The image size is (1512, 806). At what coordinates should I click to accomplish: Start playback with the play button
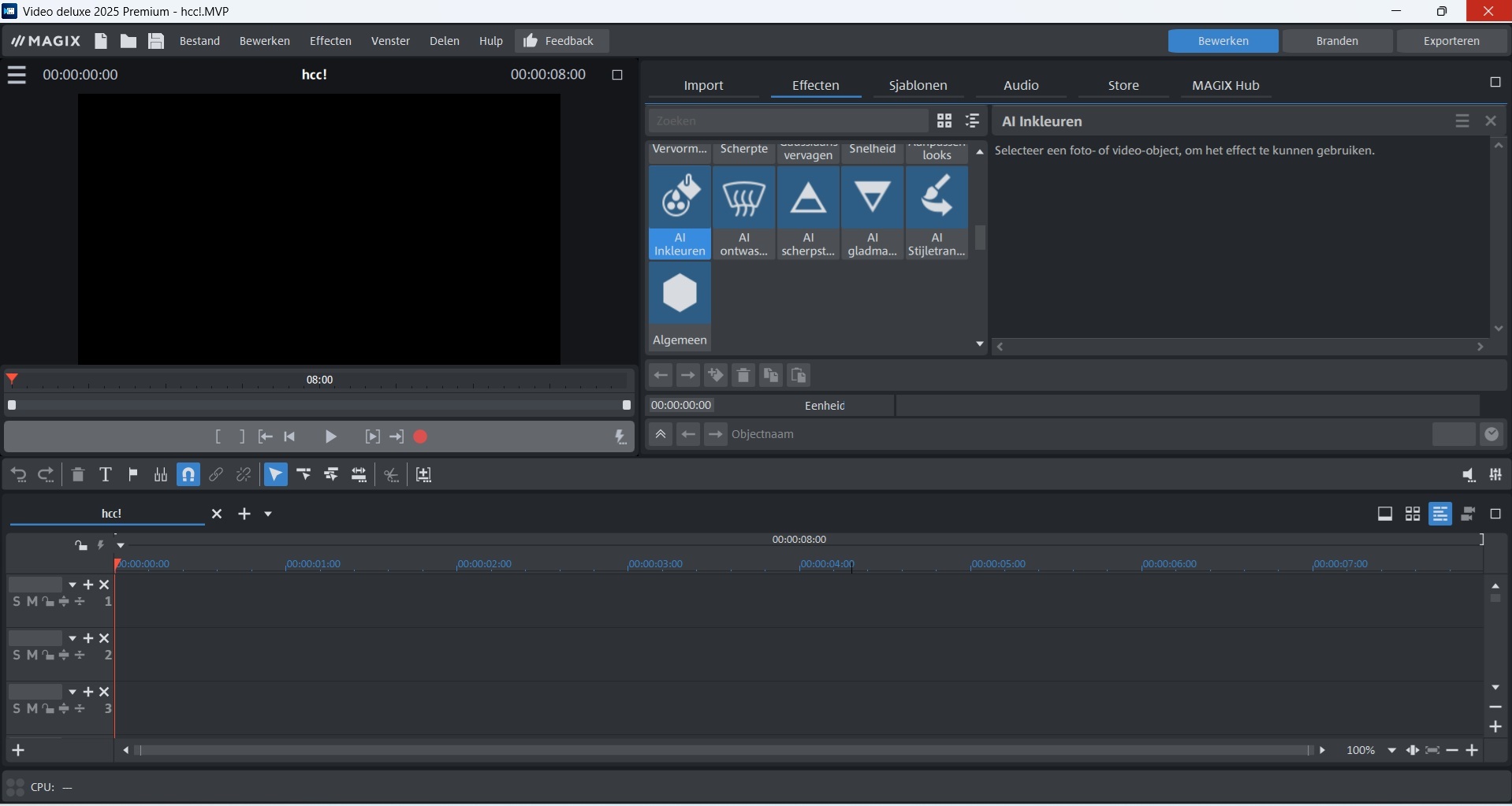pyautogui.click(x=331, y=436)
